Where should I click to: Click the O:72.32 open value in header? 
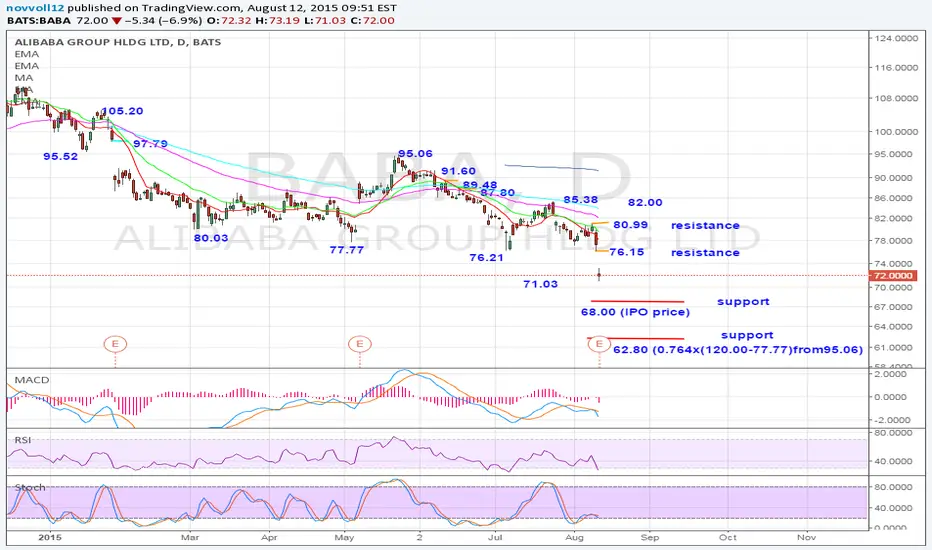click(x=228, y=20)
